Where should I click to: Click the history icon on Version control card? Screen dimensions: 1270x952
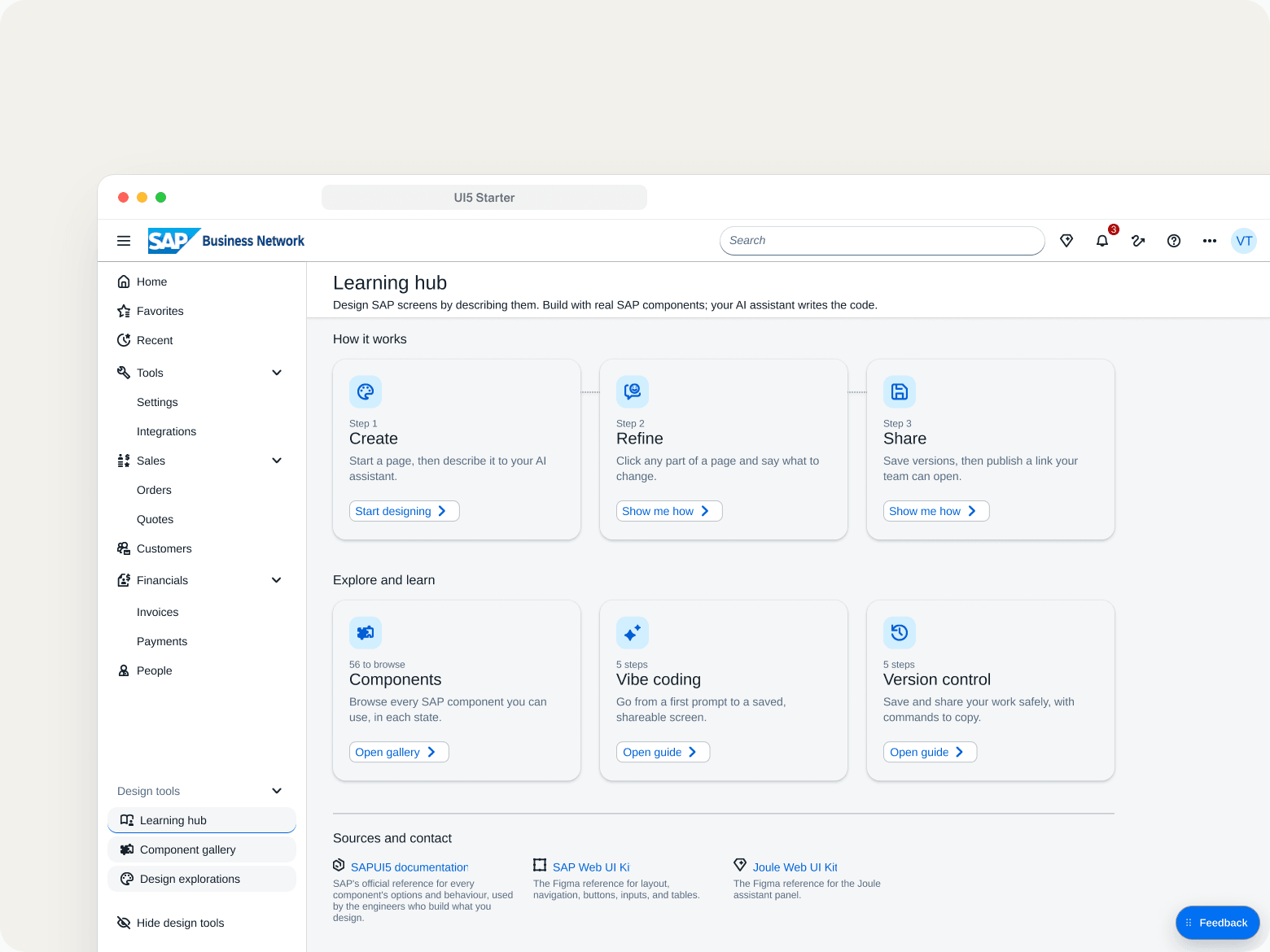(x=900, y=633)
